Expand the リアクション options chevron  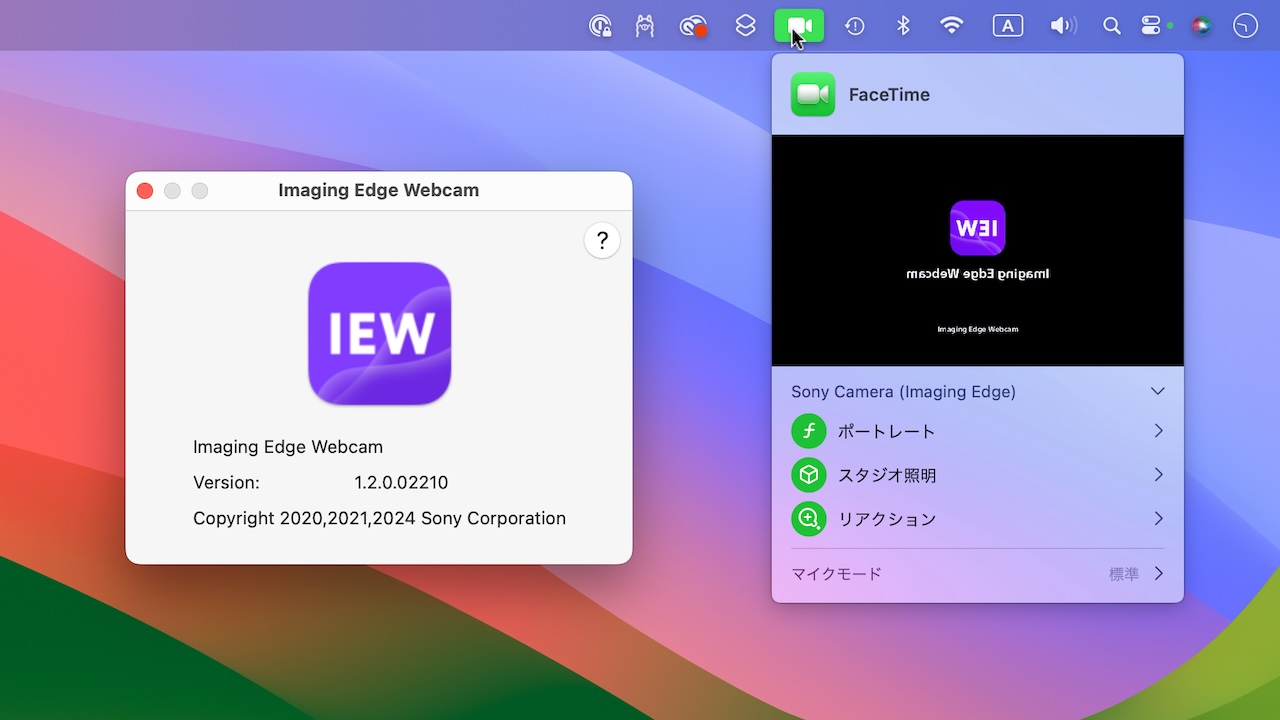click(1159, 519)
